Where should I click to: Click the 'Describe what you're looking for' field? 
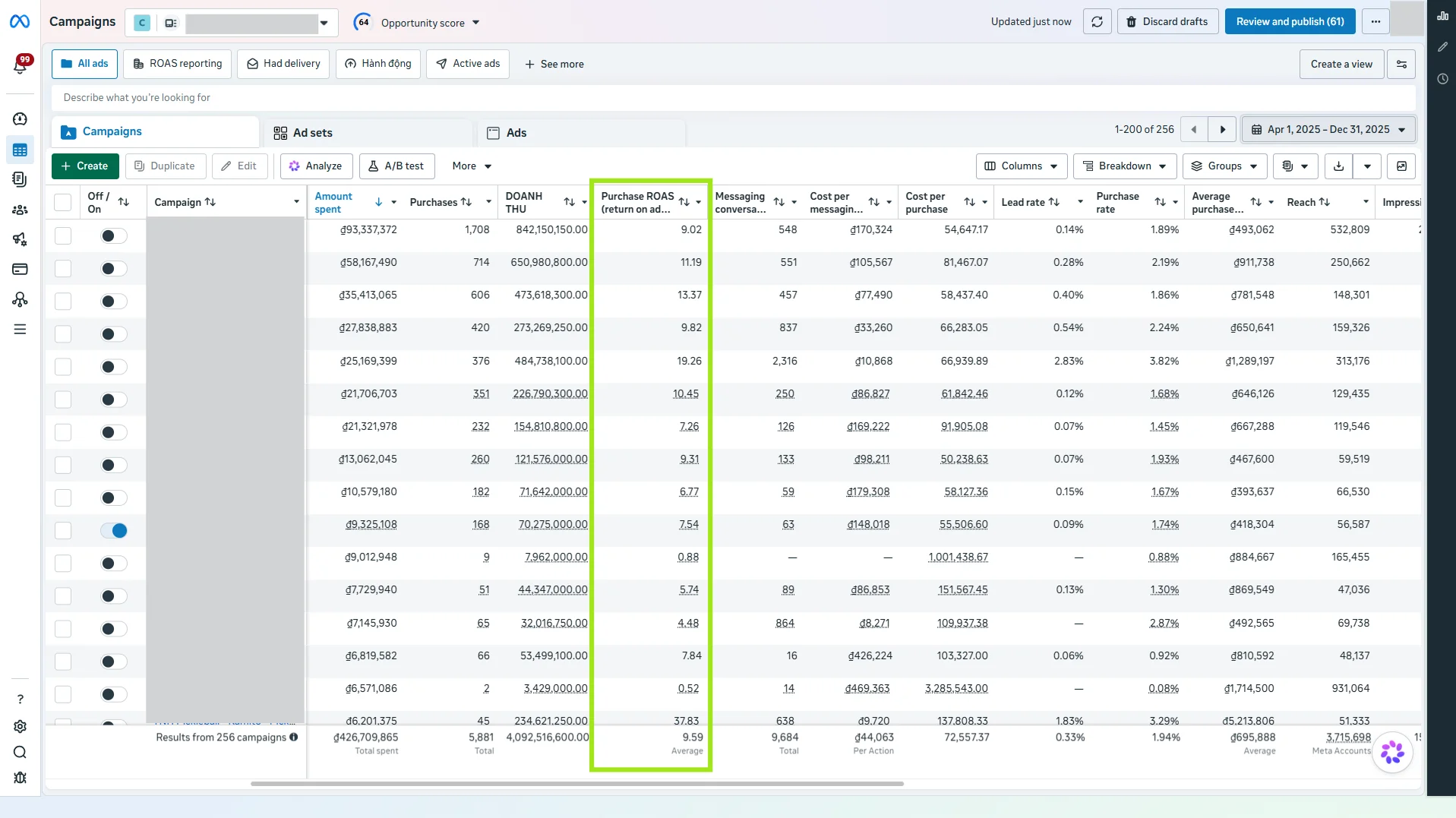click(733, 98)
